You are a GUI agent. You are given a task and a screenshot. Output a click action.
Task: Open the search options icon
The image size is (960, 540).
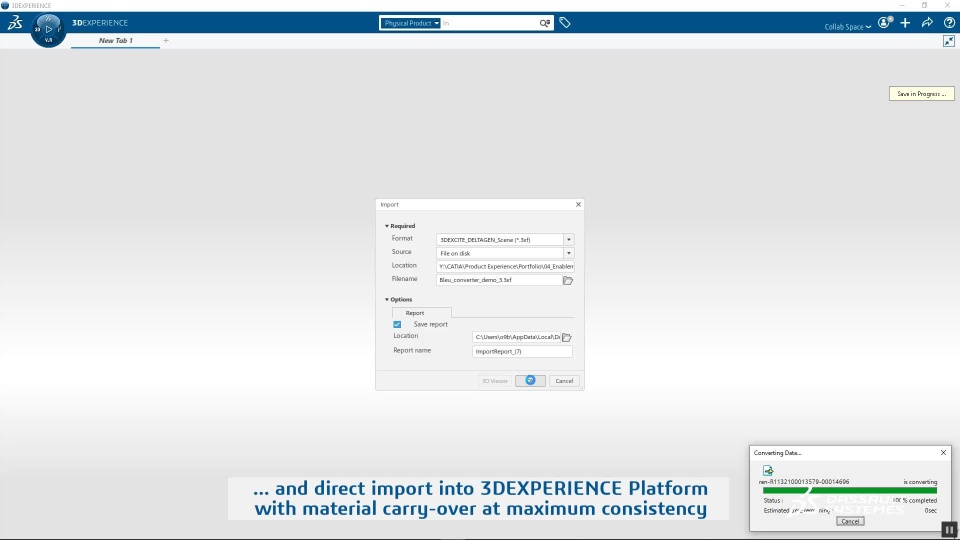544,23
